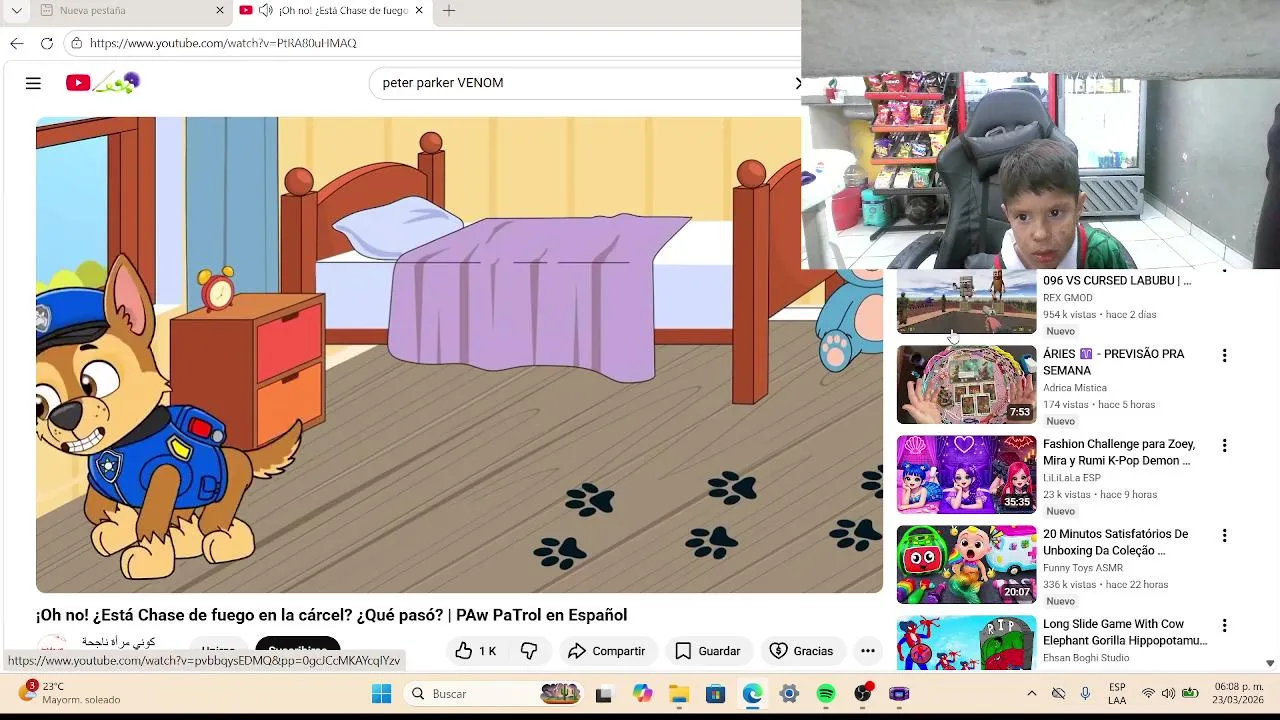1280x720 pixels.
Task: Open File Explorer from the taskbar
Action: point(679,694)
